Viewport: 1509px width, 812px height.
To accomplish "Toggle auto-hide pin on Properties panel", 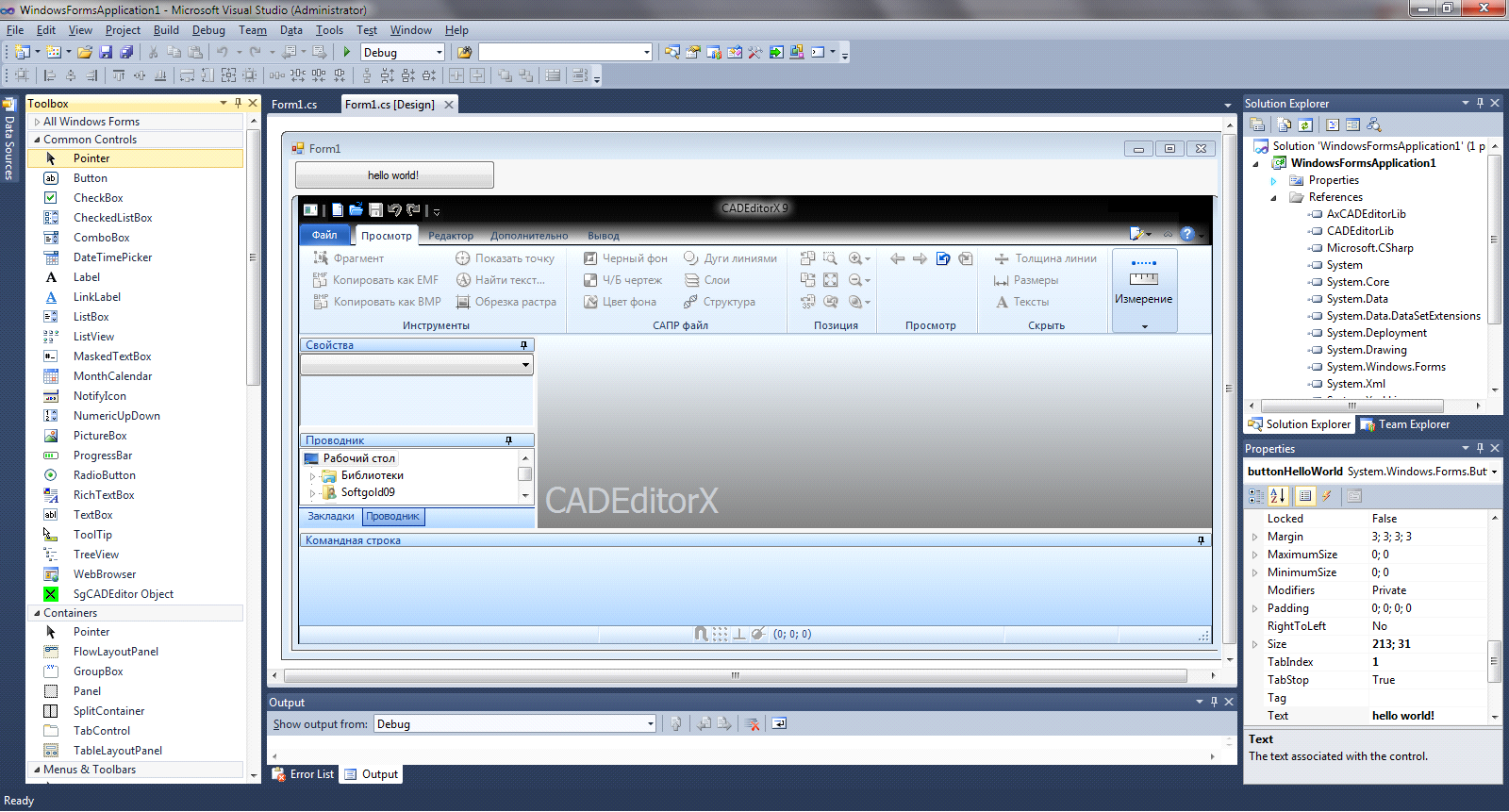I will tap(1480, 448).
